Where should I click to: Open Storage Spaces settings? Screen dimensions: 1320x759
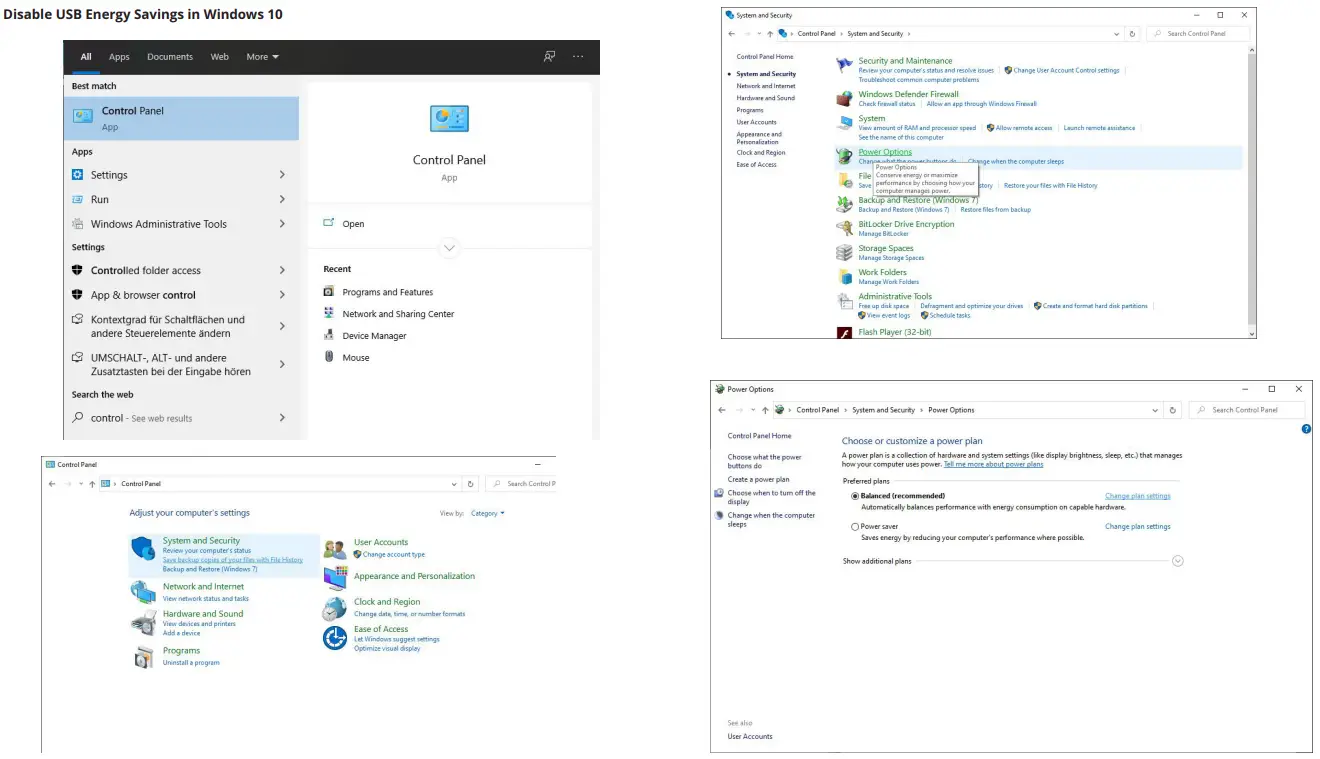click(x=885, y=248)
